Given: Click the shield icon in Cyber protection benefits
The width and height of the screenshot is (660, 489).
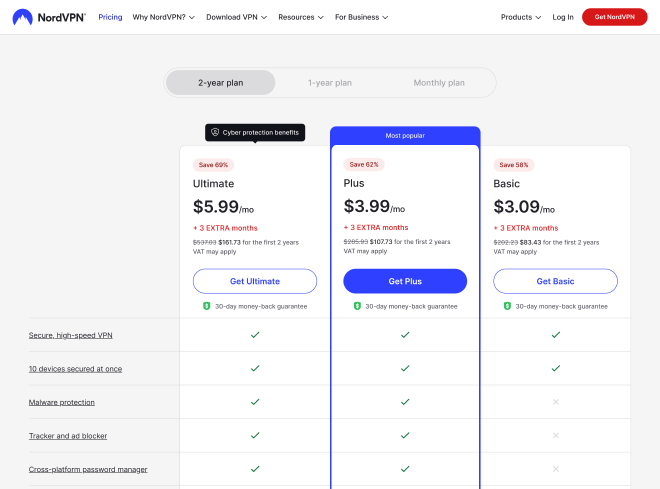Looking at the screenshot, I should click(215, 132).
